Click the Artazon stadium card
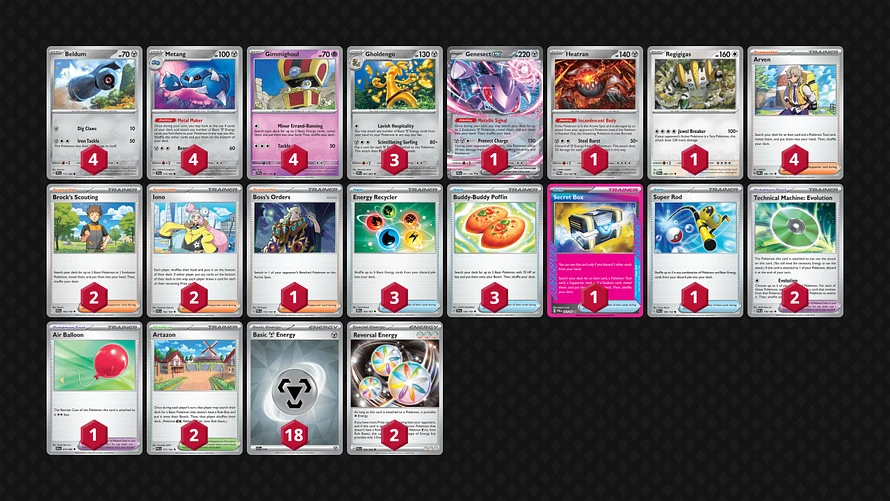This screenshot has height=501, width=890. (195, 388)
